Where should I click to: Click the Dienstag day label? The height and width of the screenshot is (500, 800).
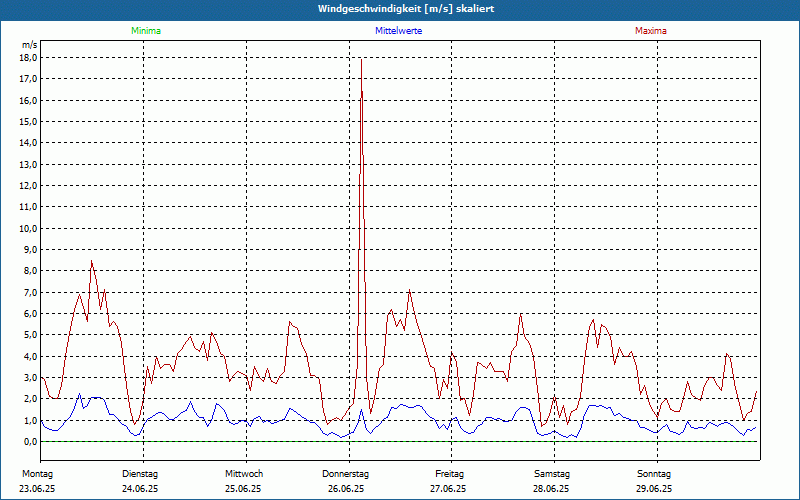point(140,474)
